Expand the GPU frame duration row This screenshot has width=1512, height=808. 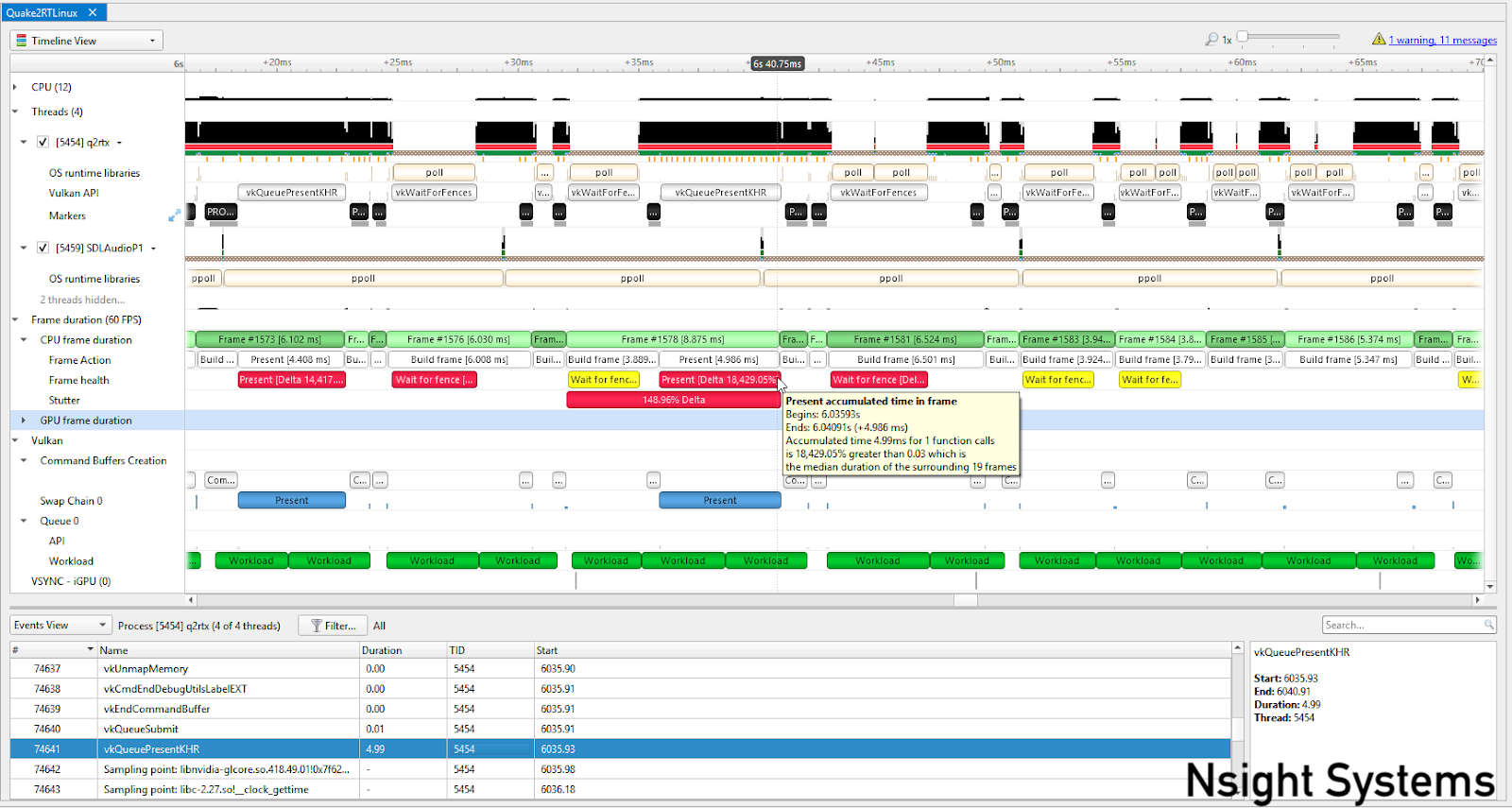(x=24, y=420)
